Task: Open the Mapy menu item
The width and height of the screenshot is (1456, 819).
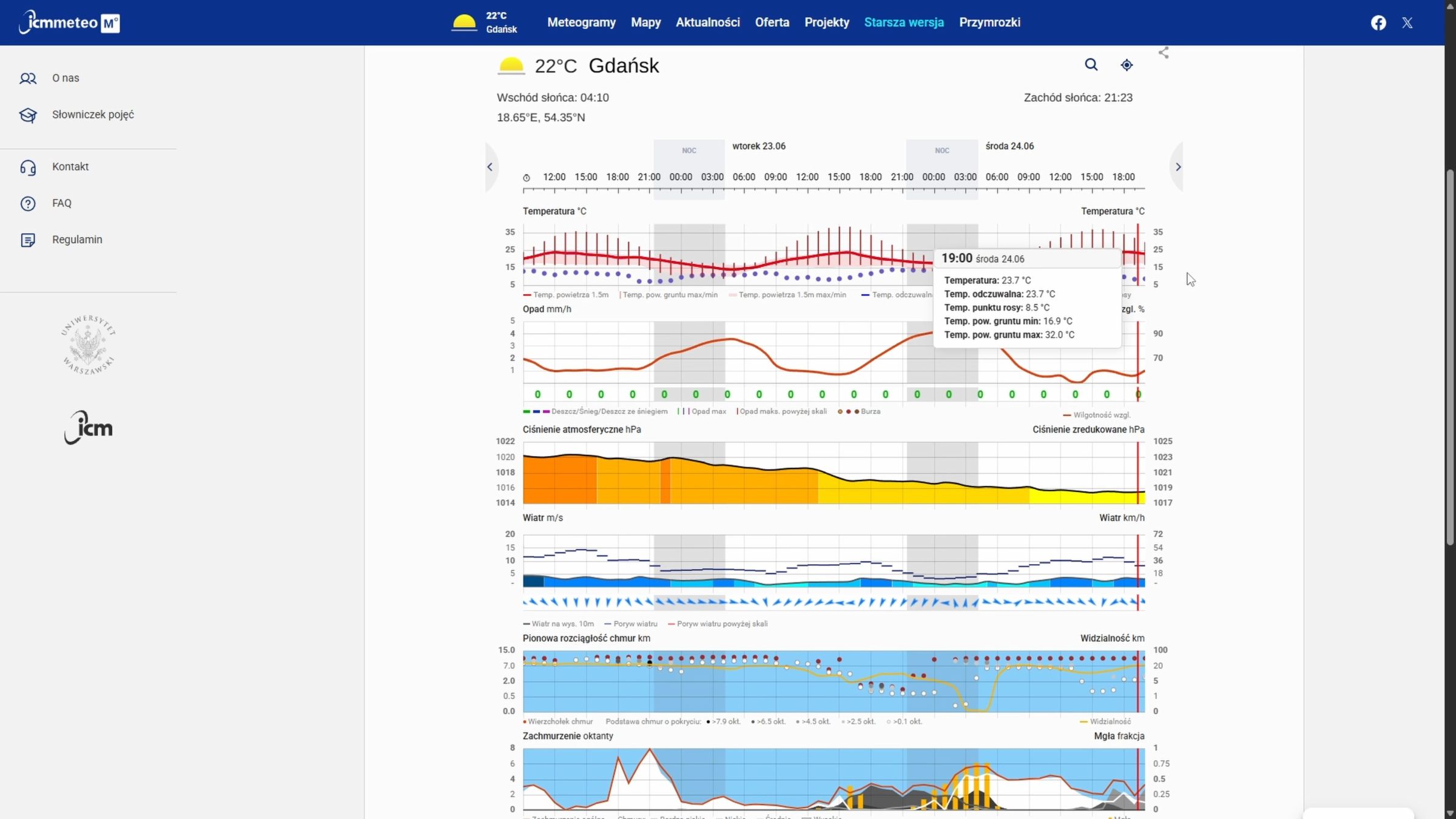Action: [645, 22]
